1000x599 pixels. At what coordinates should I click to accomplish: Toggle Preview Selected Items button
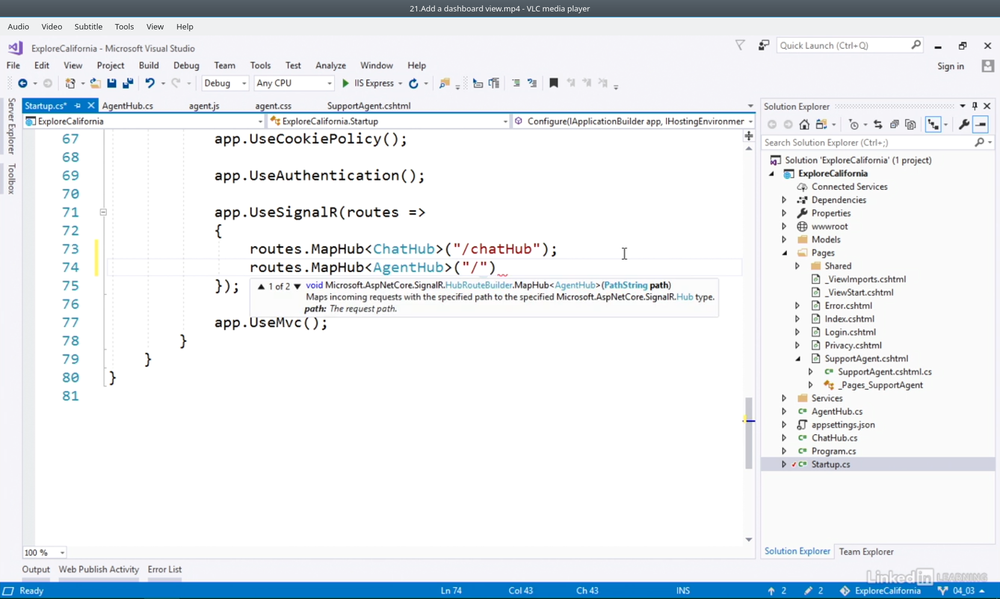(980, 125)
